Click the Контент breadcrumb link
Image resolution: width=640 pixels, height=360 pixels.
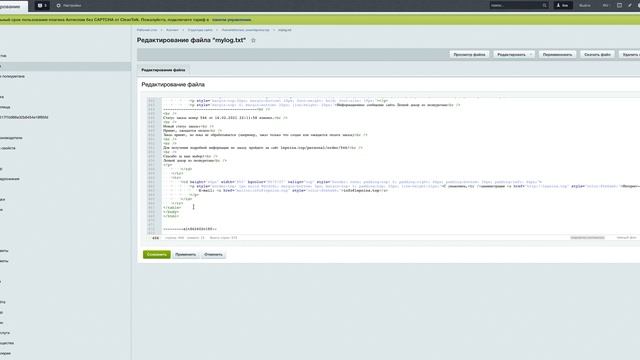tap(172, 30)
